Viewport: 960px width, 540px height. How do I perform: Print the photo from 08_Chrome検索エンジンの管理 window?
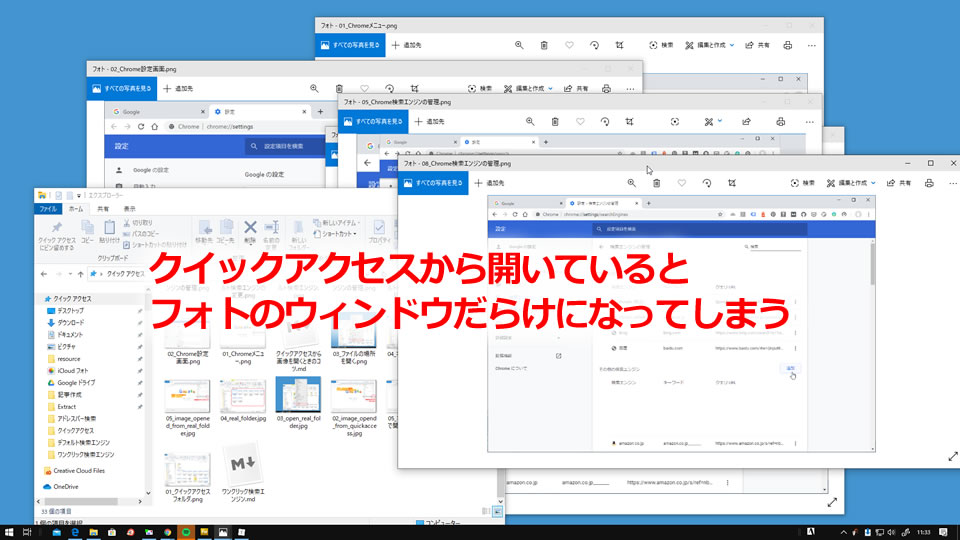point(929,182)
